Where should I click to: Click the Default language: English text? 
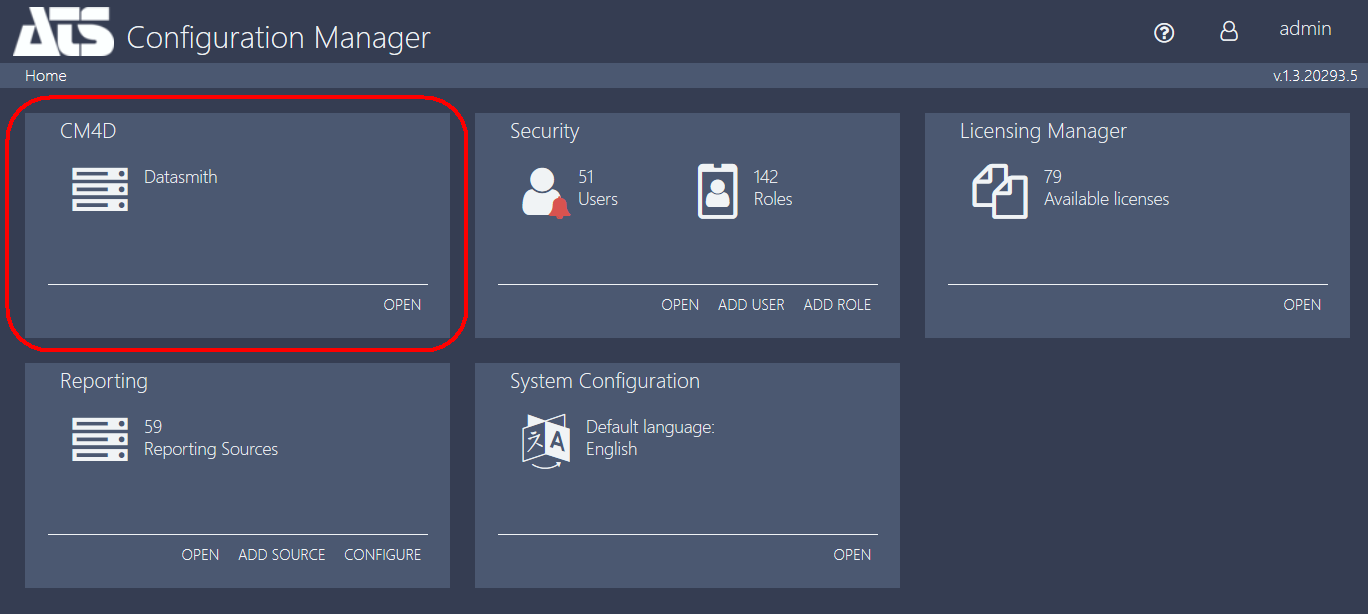650,438
